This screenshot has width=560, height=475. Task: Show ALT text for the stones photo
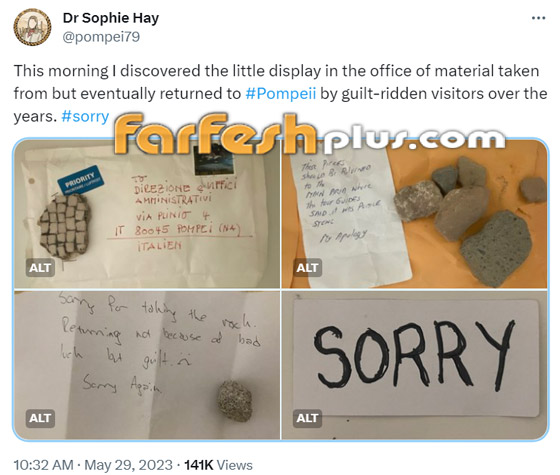click(307, 268)
